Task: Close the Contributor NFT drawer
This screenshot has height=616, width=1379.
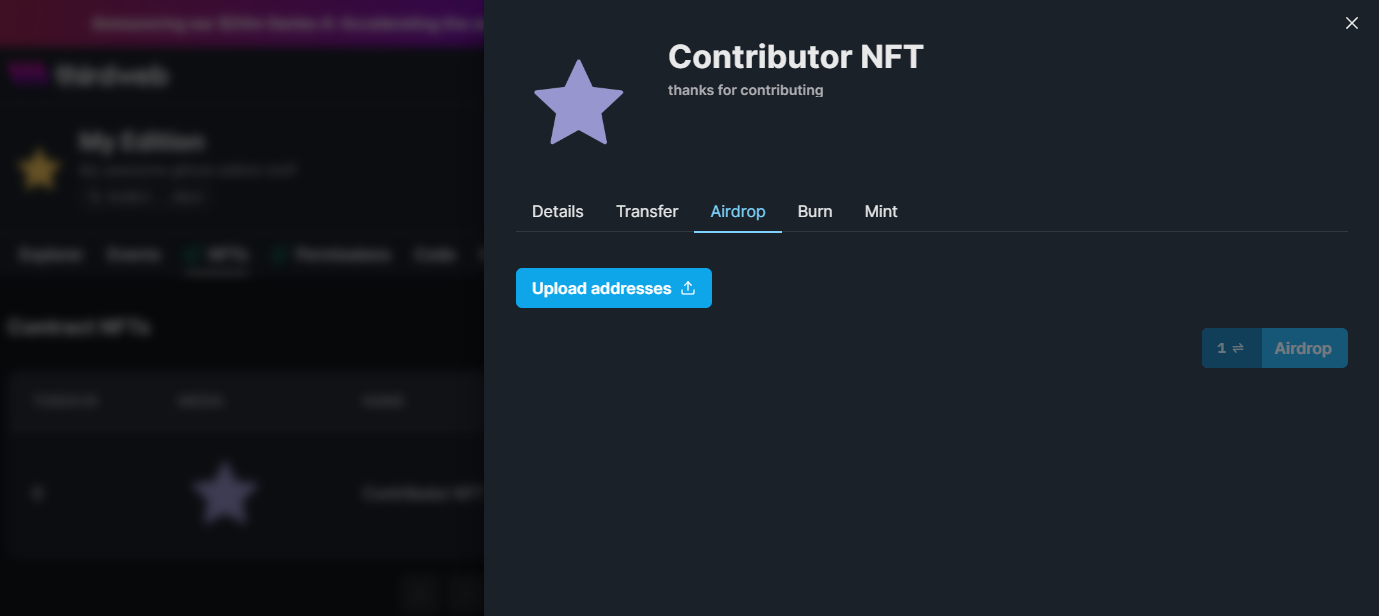Action: [x=1351, y=23]
